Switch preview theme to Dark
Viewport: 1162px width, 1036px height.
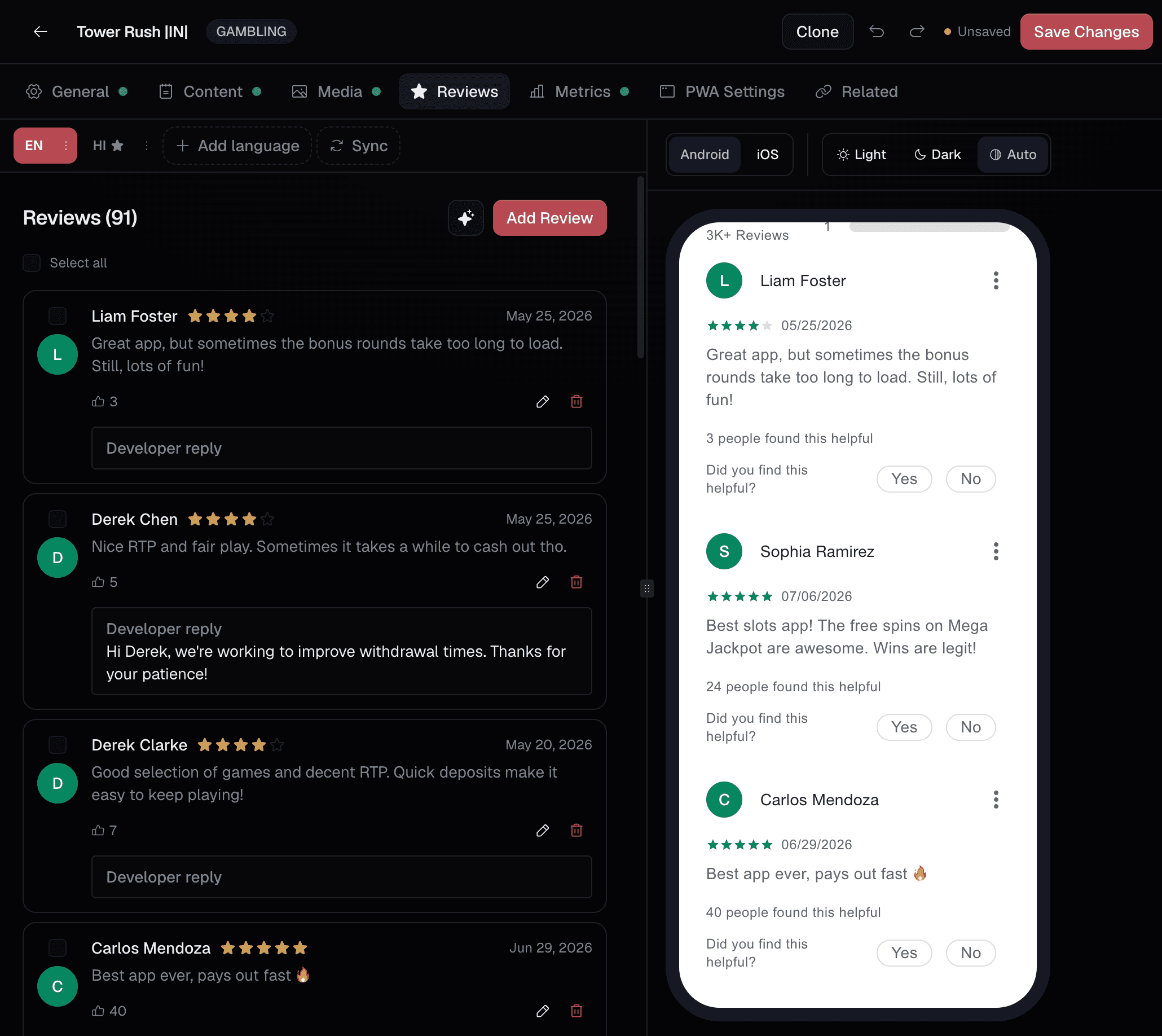(x=937, y=155)
